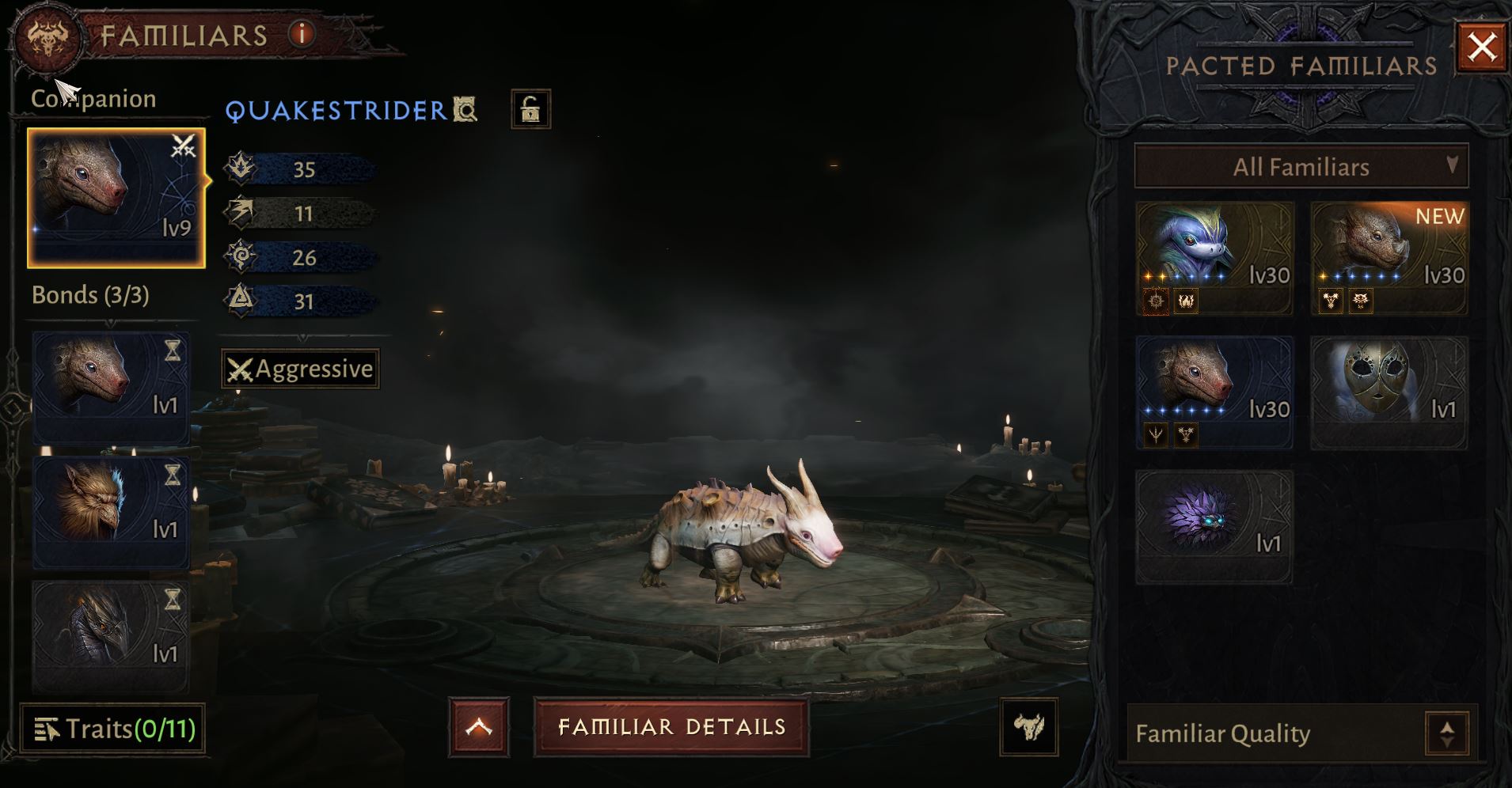
Task: Open the Traits (0/11) list
Action: (112, 729)
